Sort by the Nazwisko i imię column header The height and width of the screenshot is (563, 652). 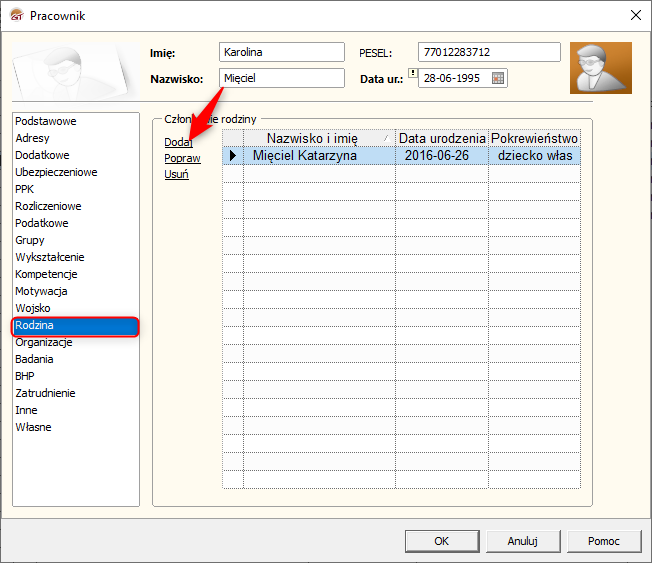[x=319, y=138]
